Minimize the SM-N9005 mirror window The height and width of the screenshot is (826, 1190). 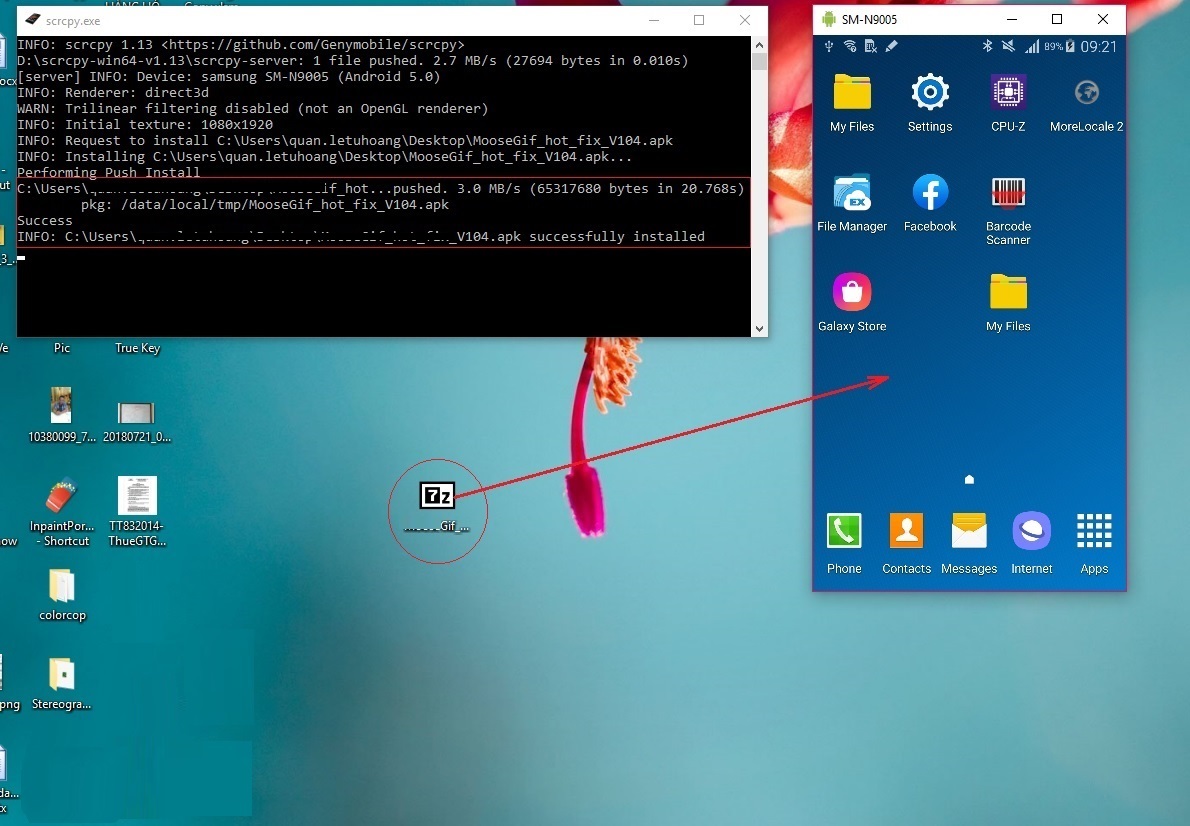tap(1011, 19)
